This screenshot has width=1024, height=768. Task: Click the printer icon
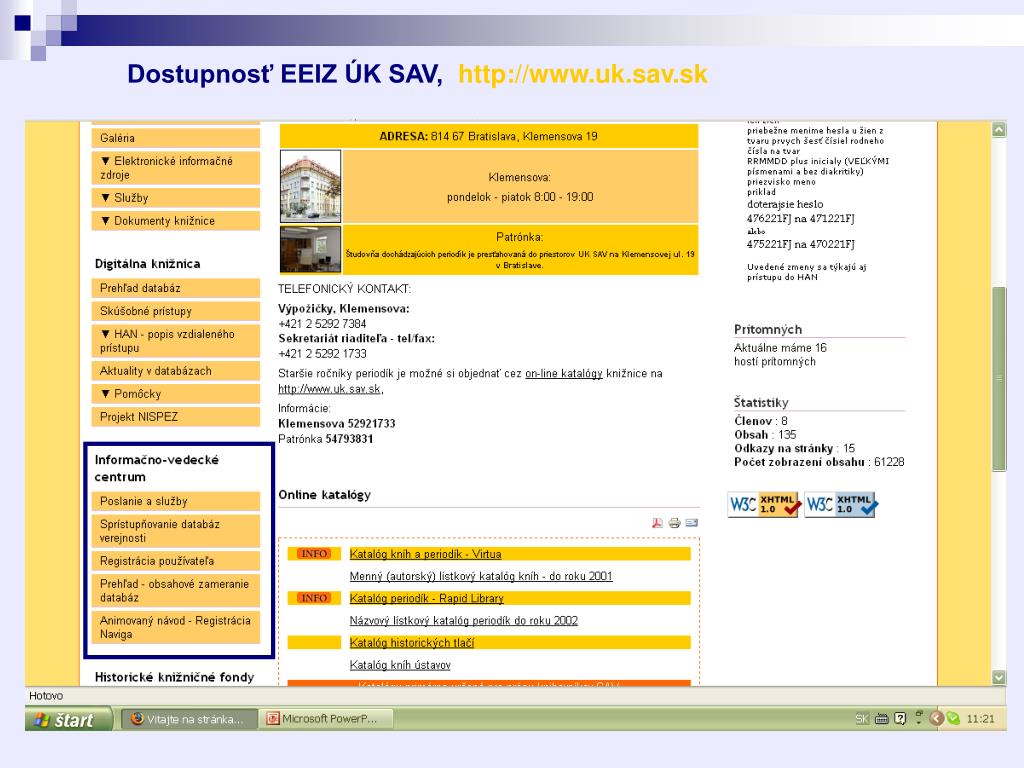[674, 522]
